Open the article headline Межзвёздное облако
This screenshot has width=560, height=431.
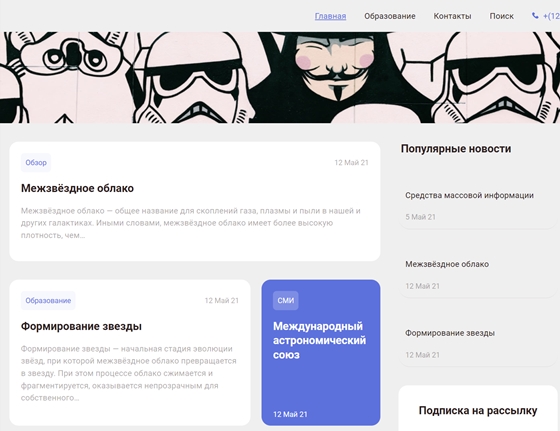point(77,188)
